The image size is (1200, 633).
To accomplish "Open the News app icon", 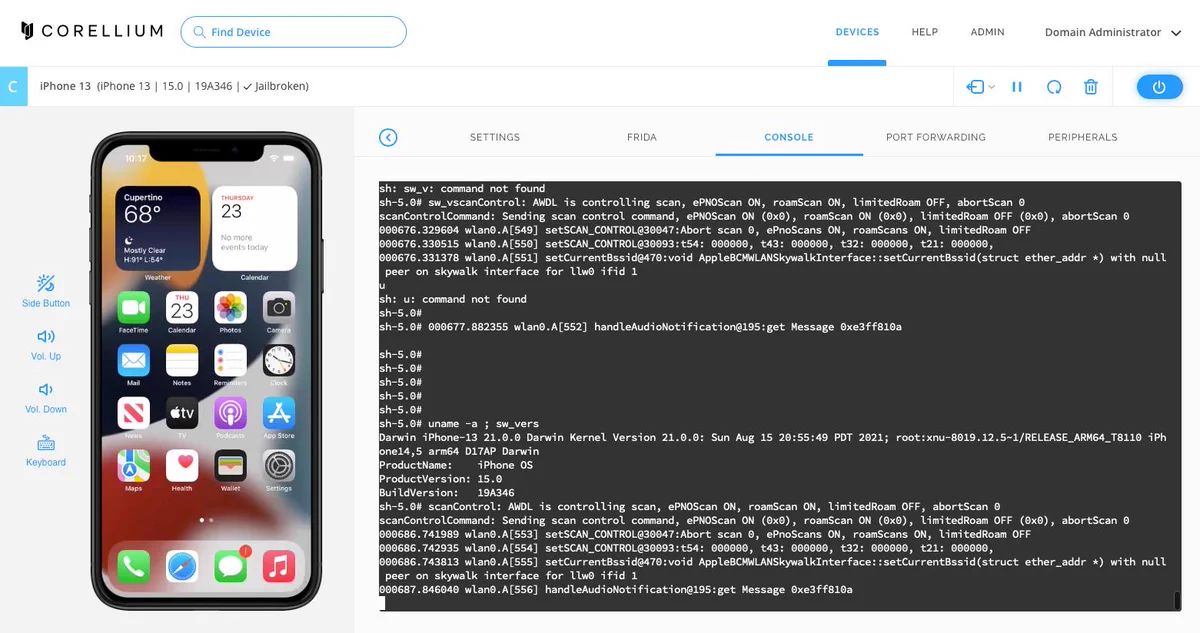I will pos(133,413).
